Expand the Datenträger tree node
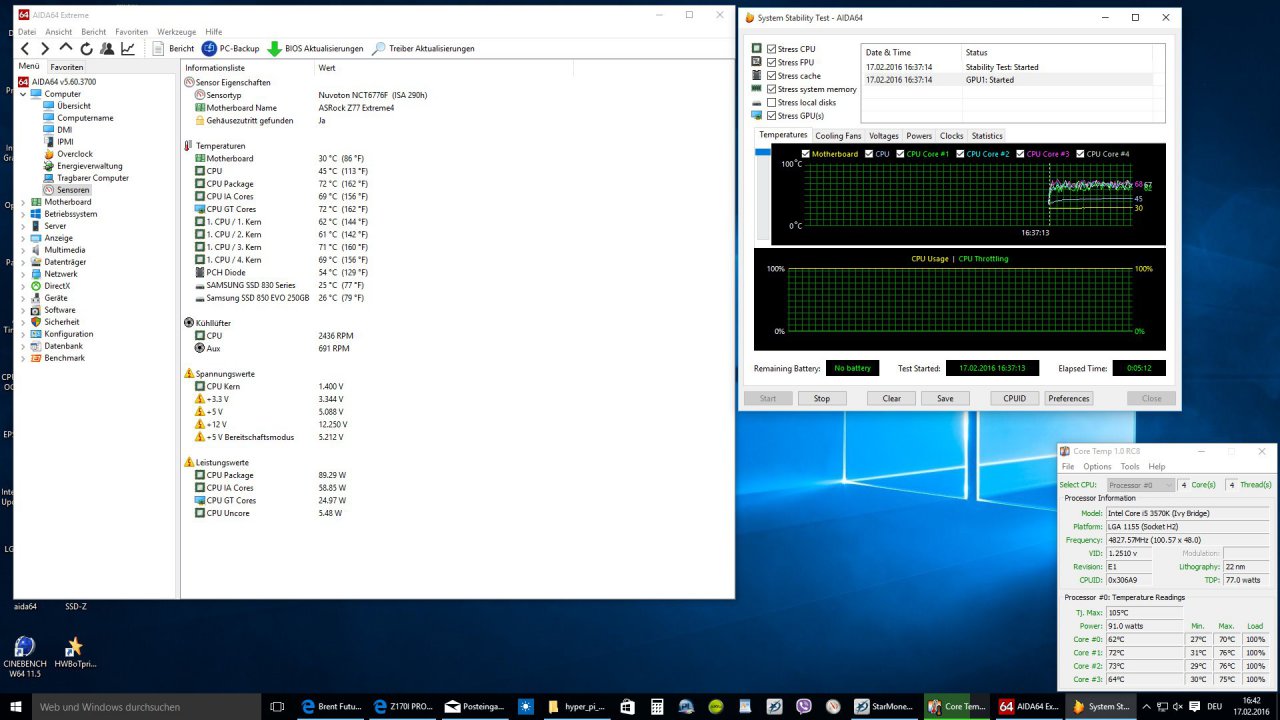The width and height of the screenshot is (1280, 720). pyautogui.click(x=23, y=262)
